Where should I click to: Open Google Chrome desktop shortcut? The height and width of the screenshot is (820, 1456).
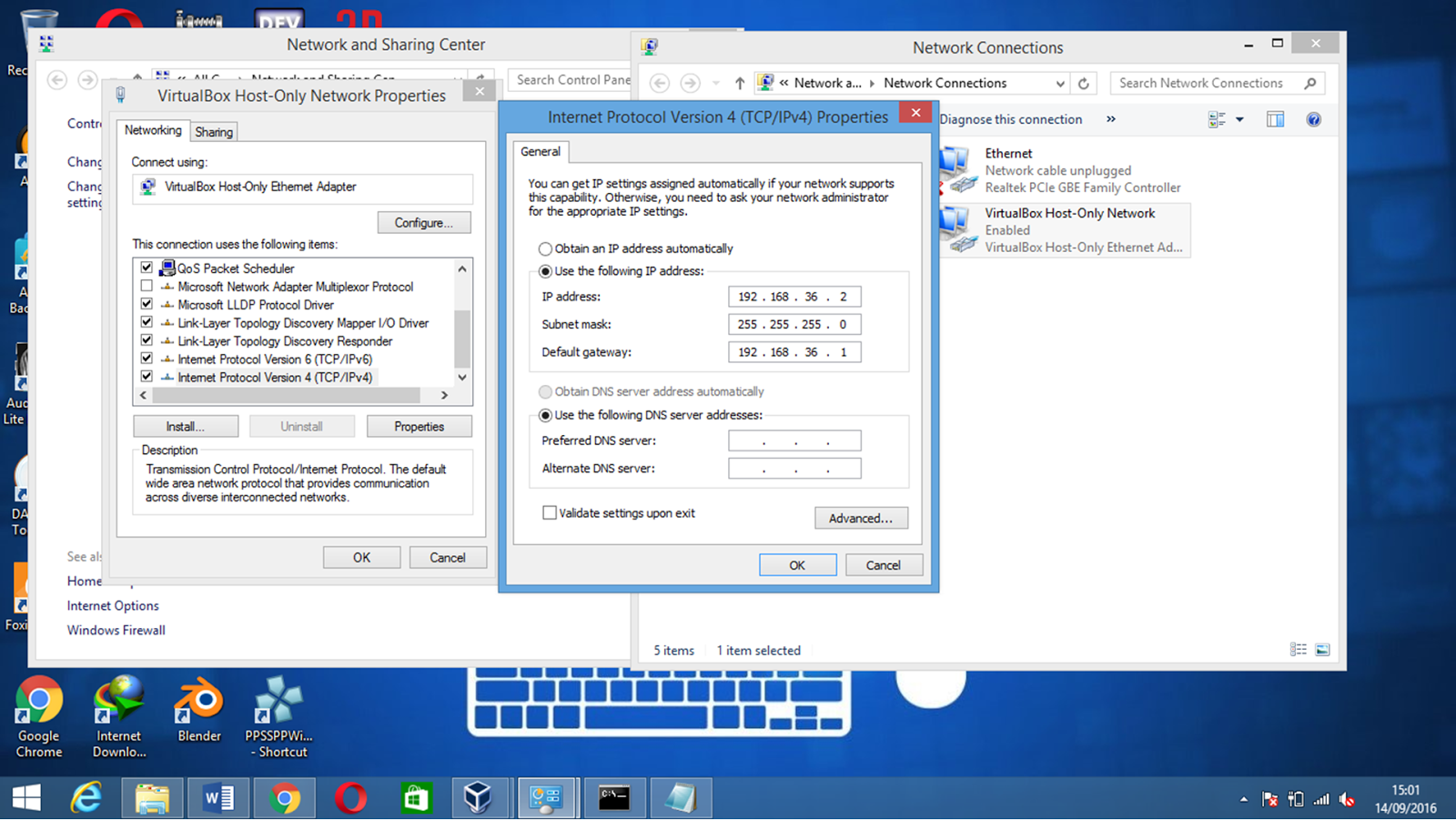pyautogui.click(x=39, y=717)
